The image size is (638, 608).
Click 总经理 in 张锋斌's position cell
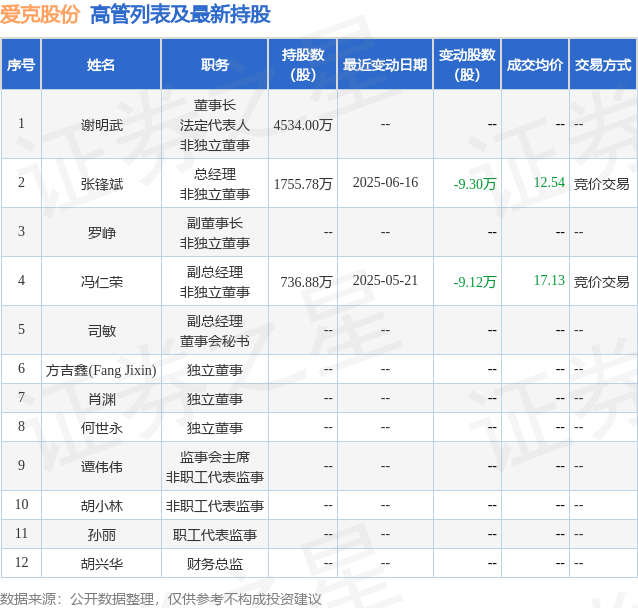[x=215, y=174]
